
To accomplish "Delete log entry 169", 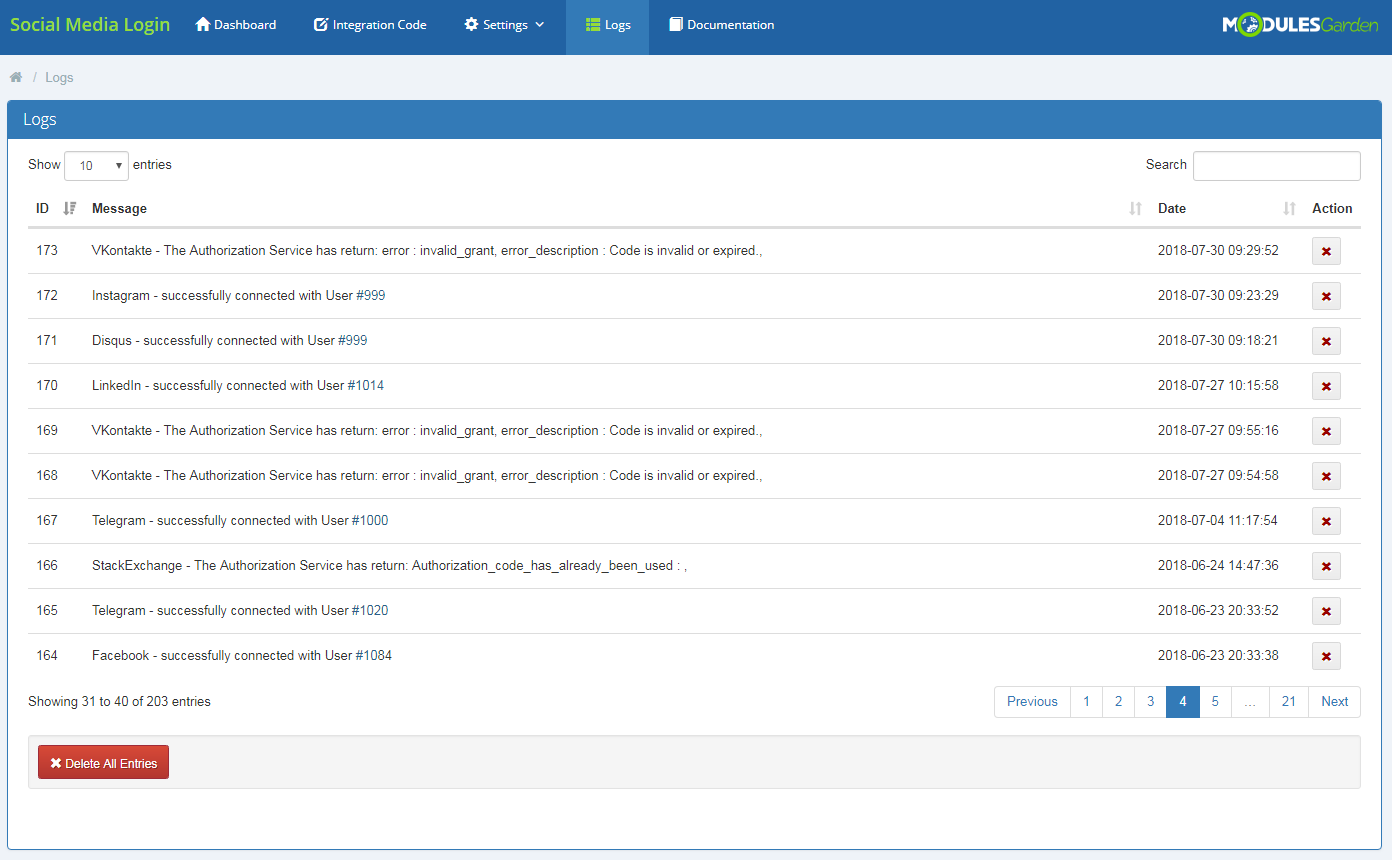I will tap(1326, 431).
